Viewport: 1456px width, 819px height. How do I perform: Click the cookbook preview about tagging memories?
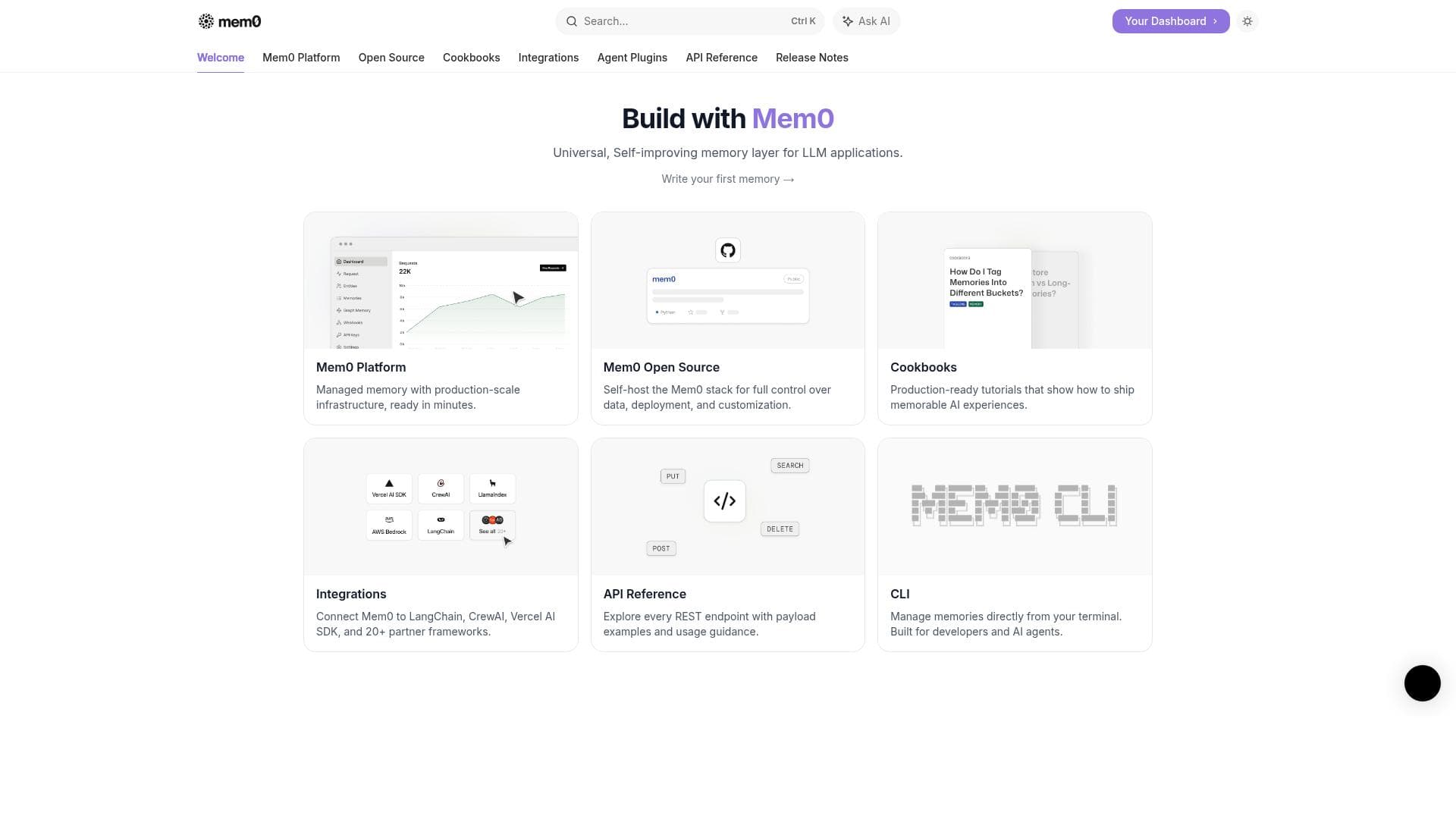point(987,298)
